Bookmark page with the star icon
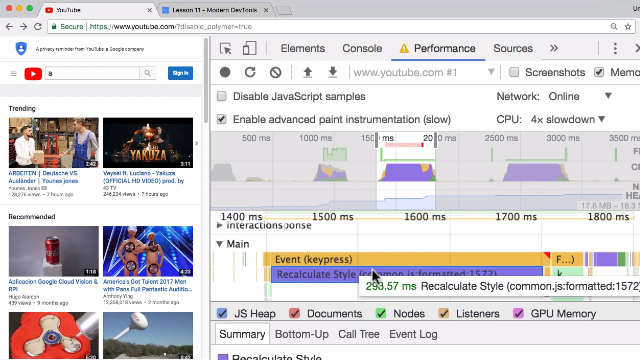Screen dimensions: 640x360 (x=628, y=27)
